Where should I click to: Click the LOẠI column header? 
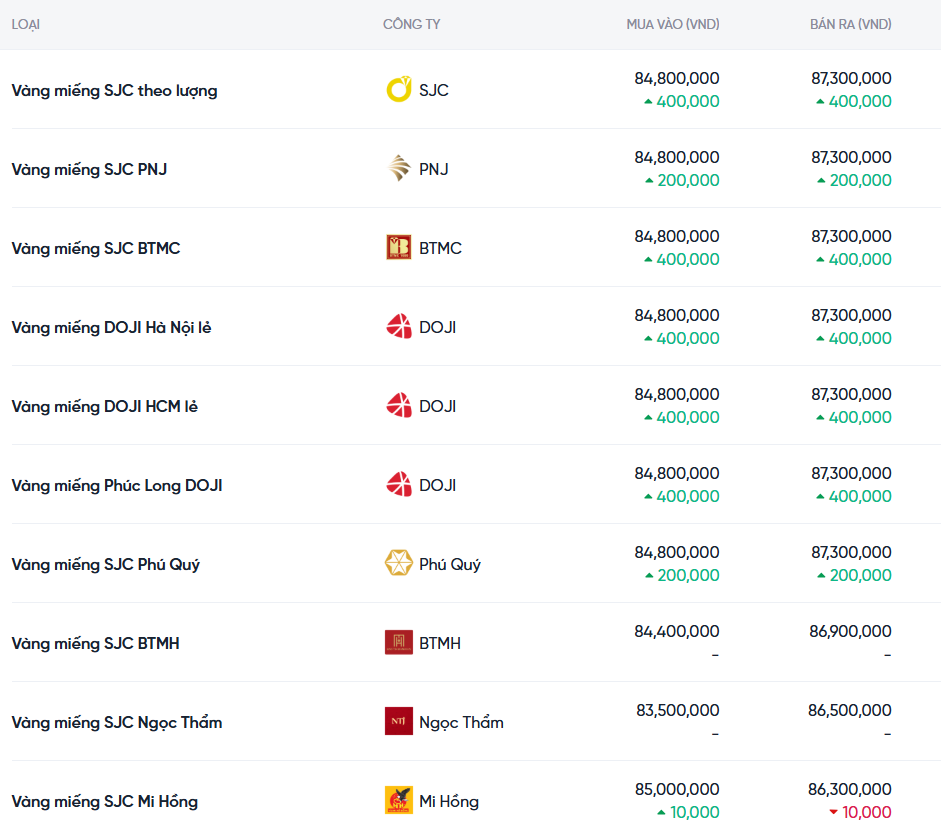(x=26, y=24)
